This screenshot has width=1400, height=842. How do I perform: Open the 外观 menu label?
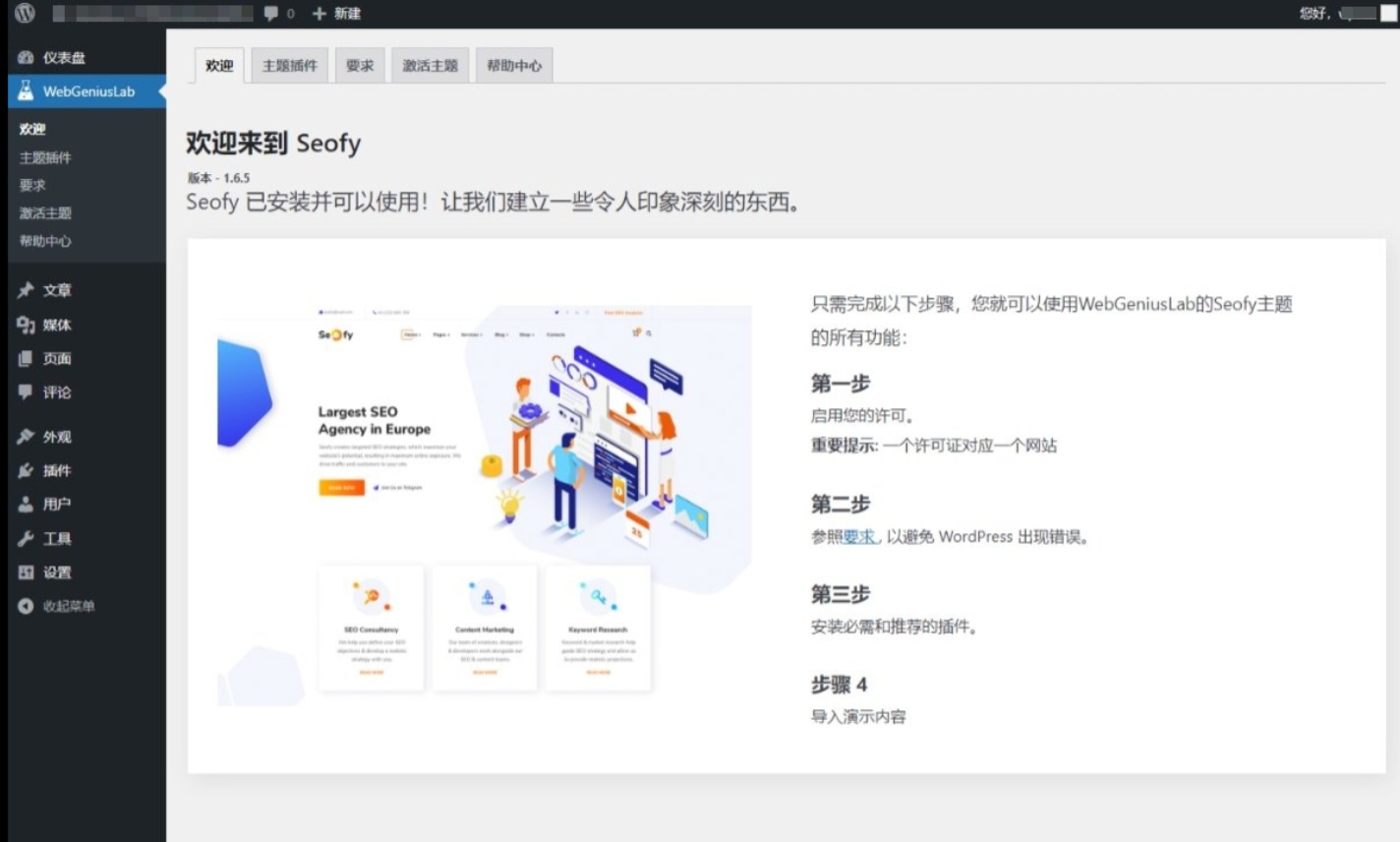(57, 437)
